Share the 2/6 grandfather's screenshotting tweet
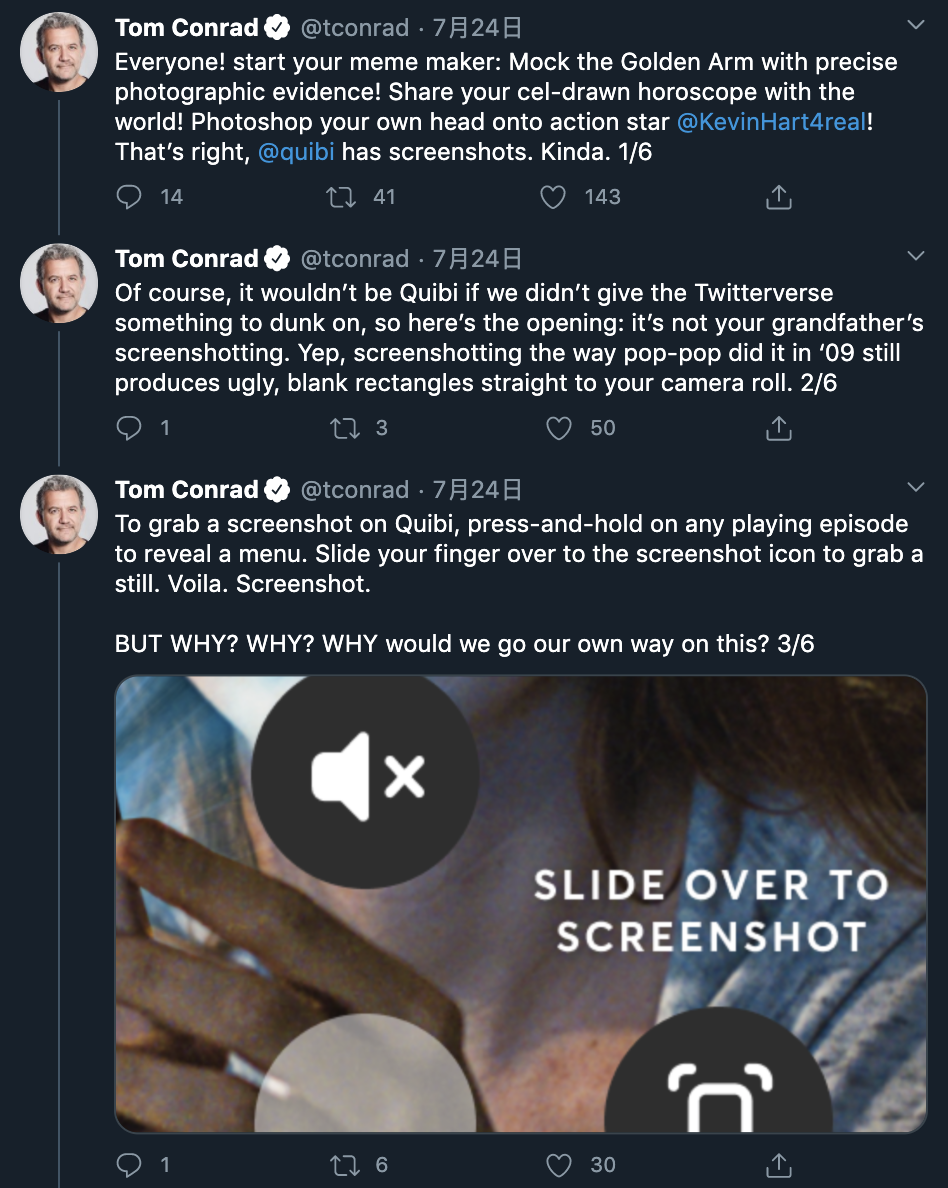Viewport: 948px width, 1188px height. coord(778,428)
